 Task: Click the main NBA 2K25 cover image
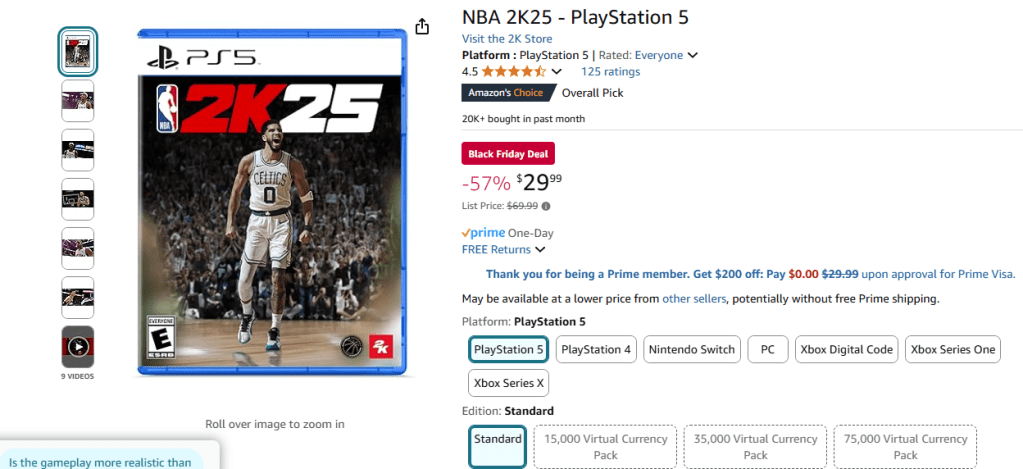tap(270, 205)
